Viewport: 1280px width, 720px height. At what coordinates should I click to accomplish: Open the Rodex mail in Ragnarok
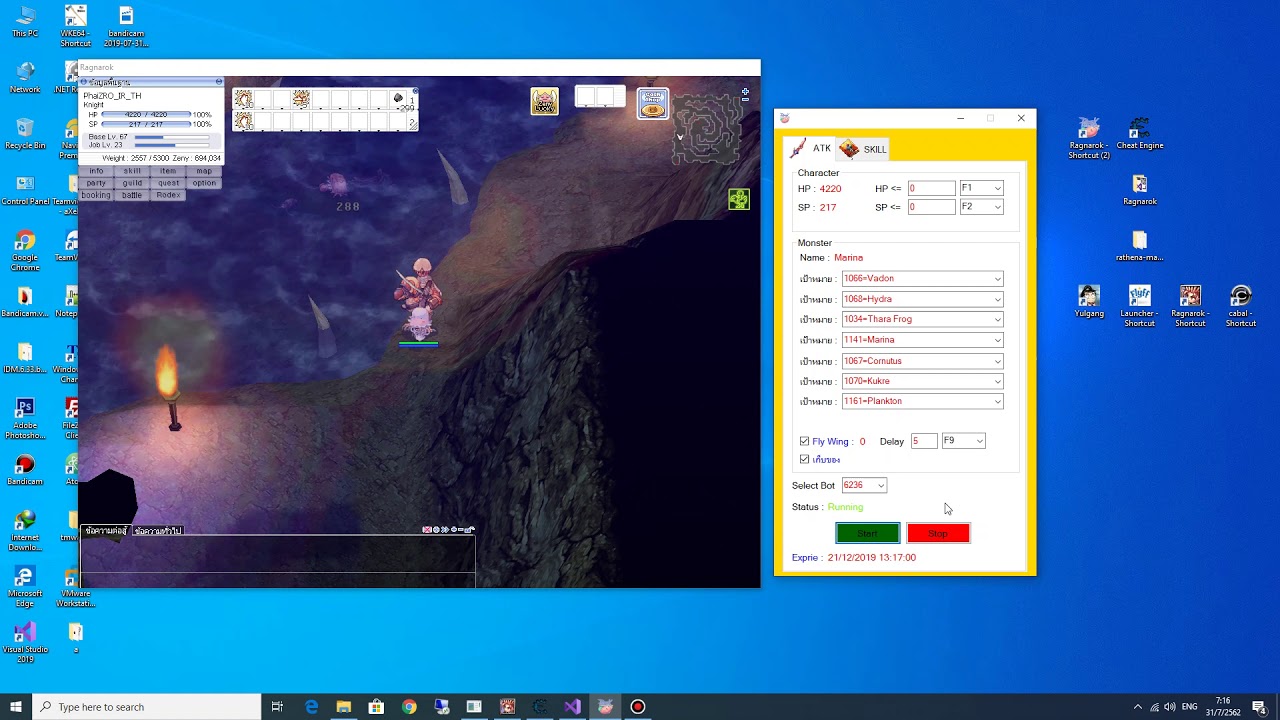168,195
